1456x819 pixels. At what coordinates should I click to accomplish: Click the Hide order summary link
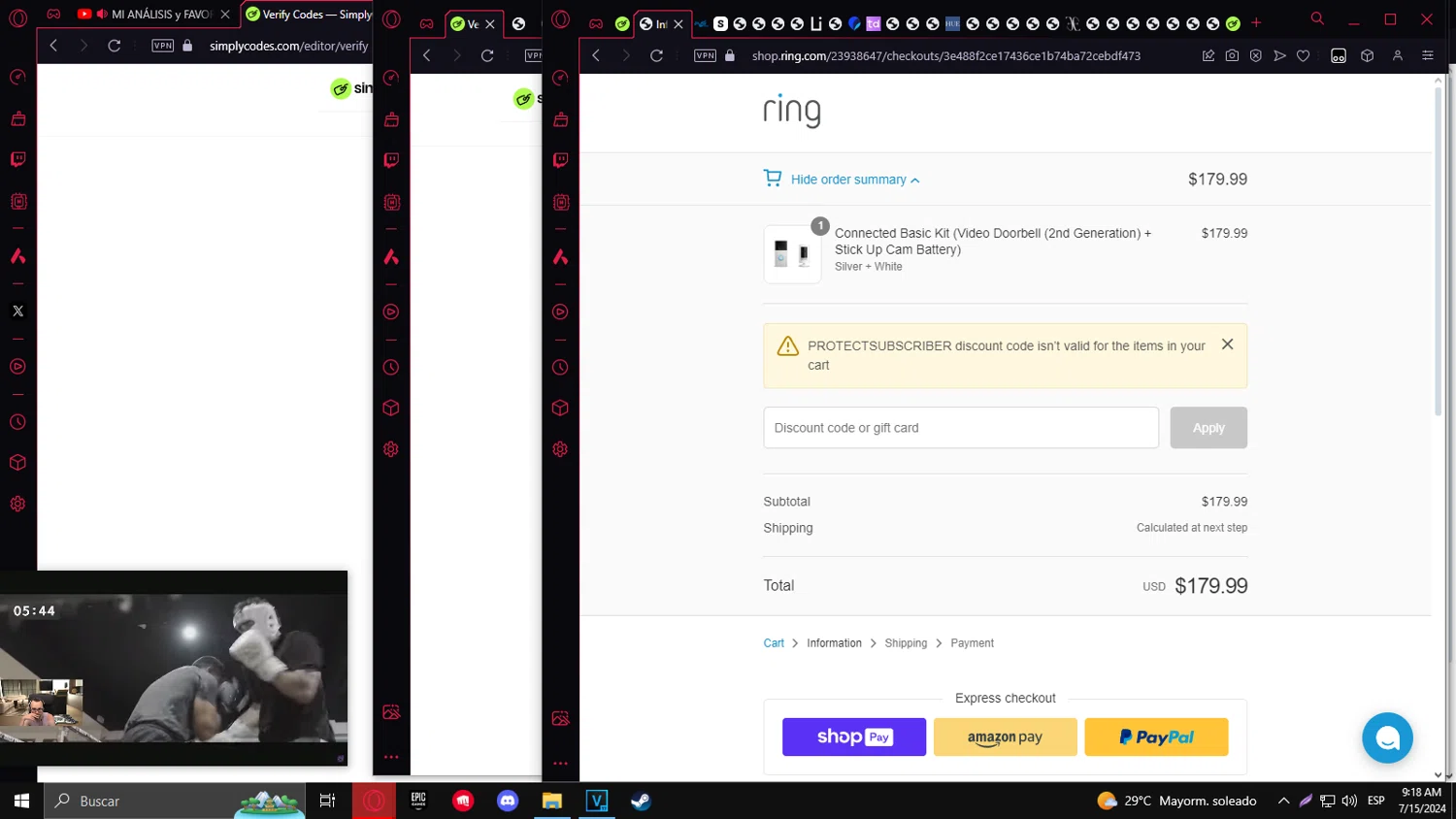(848, 180)
